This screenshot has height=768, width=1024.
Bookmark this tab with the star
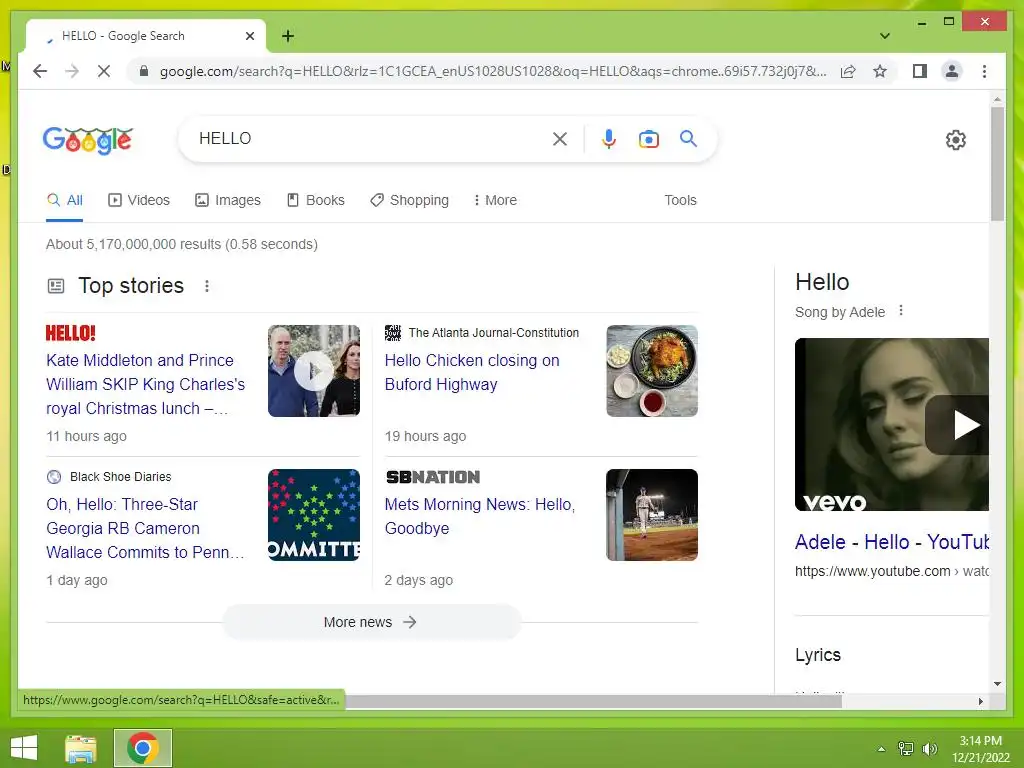click(880, 71)
